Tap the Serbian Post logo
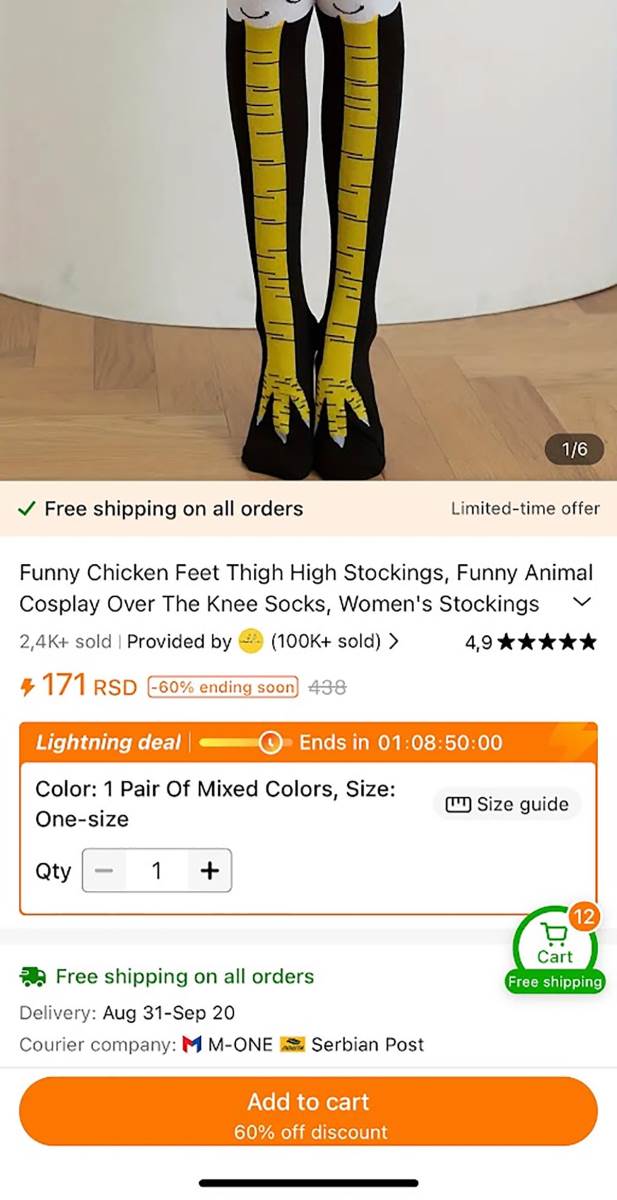 (292, 1044)
